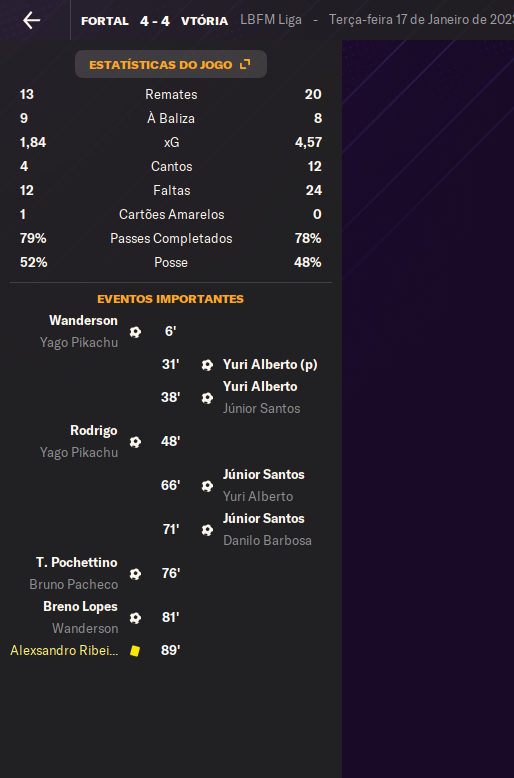Open Estatísticas do Jogo button

tap(171, 64)
